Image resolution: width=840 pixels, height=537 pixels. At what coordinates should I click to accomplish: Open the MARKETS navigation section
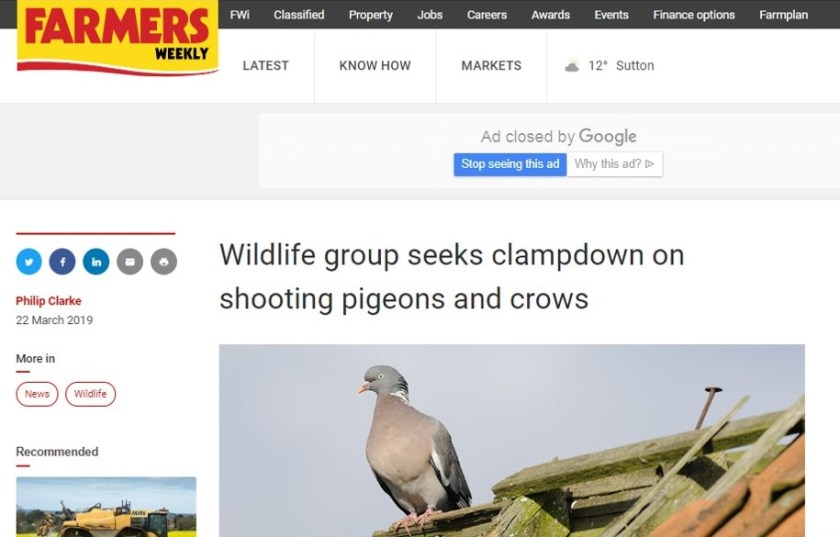(491, 65)
